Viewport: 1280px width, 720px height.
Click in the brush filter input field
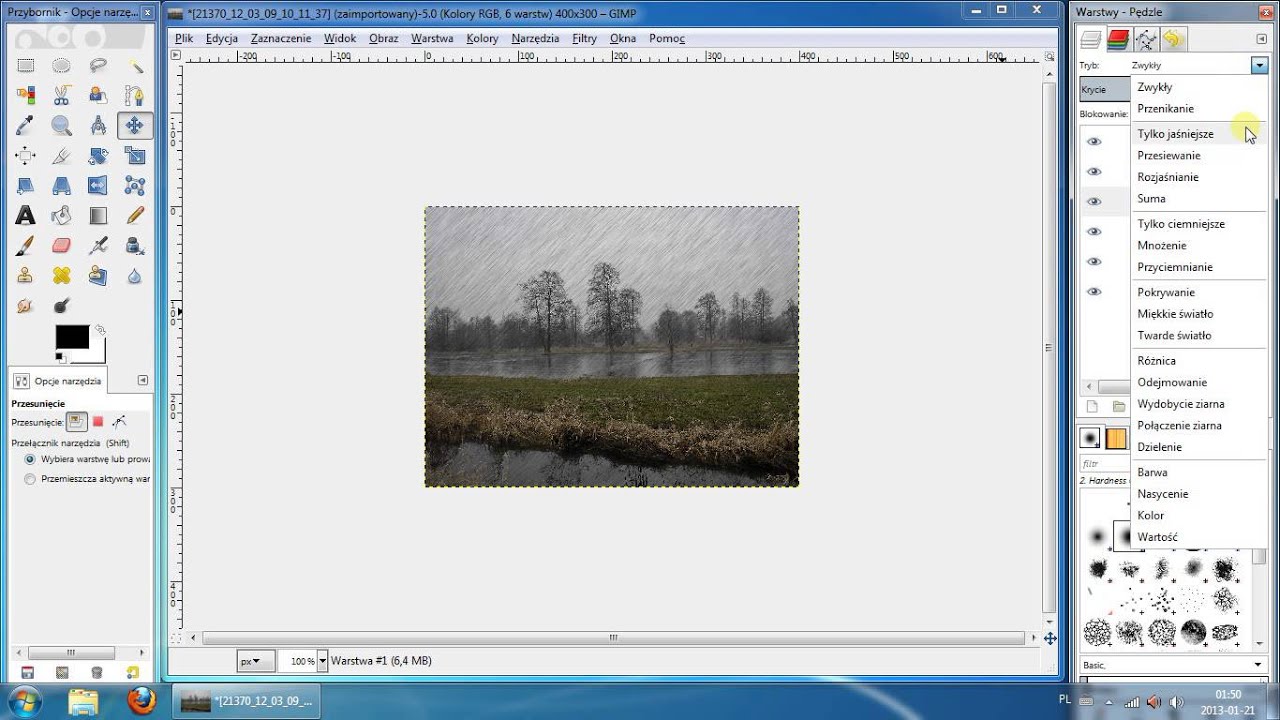pos(1104,464)
